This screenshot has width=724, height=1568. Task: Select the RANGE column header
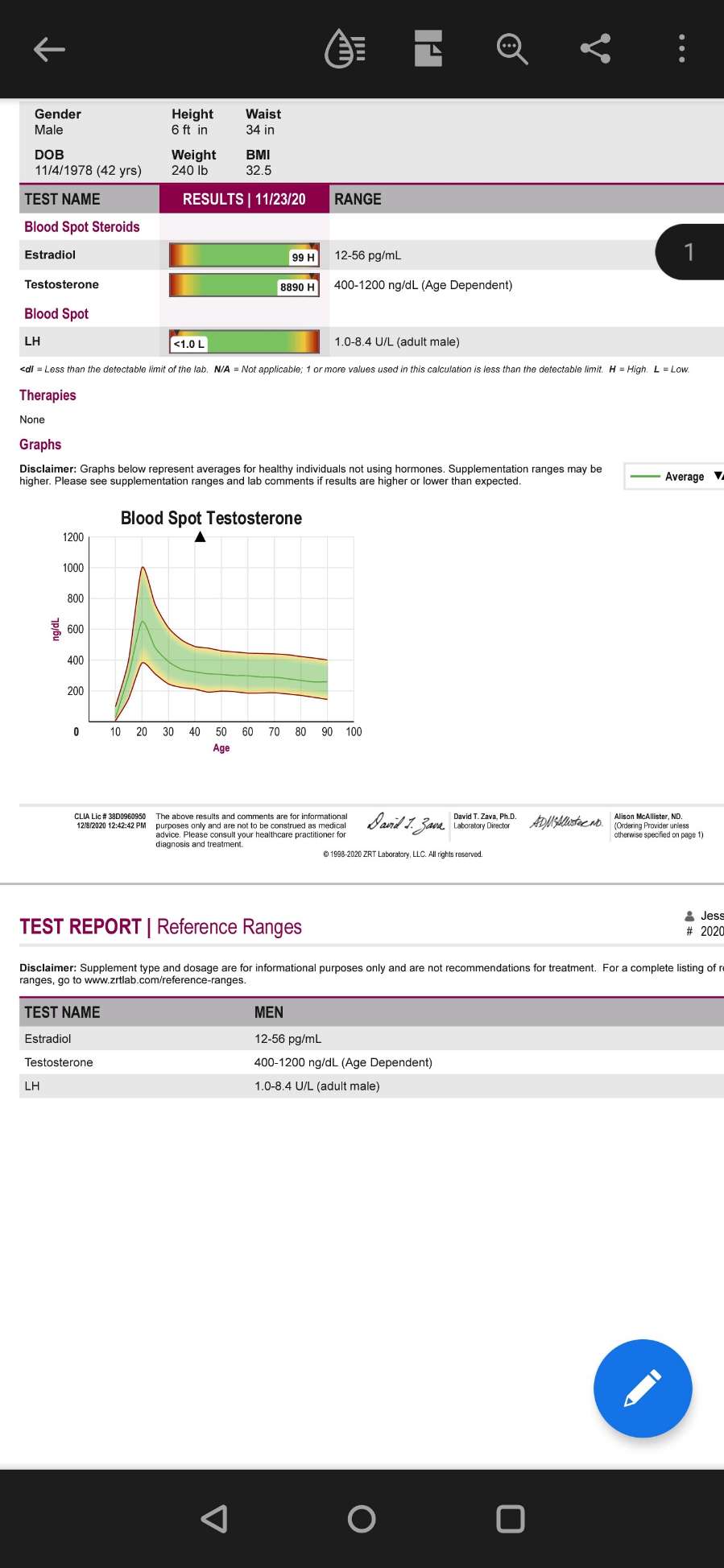pos(358,199)
